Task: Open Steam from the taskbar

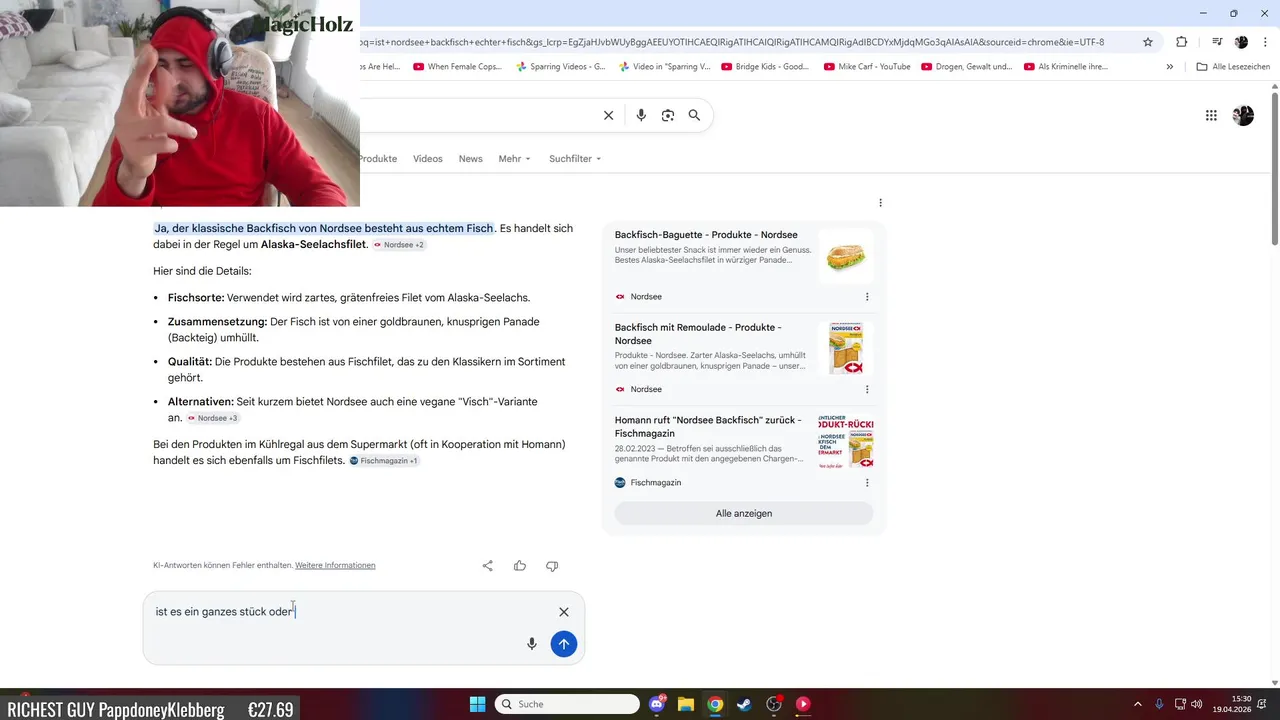Action: point(744,704)
